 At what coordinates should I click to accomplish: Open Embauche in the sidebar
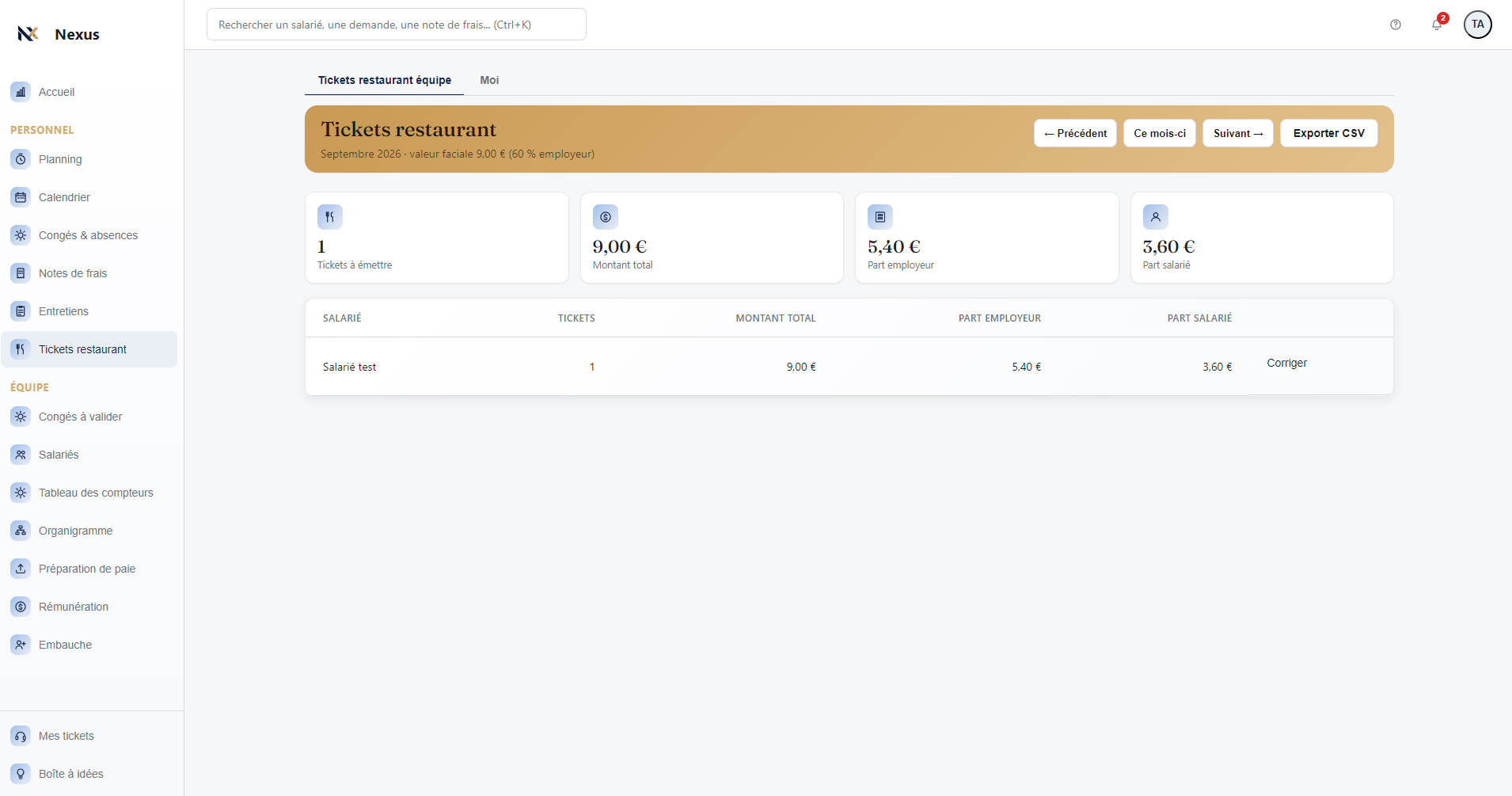(x=89, y=645)
